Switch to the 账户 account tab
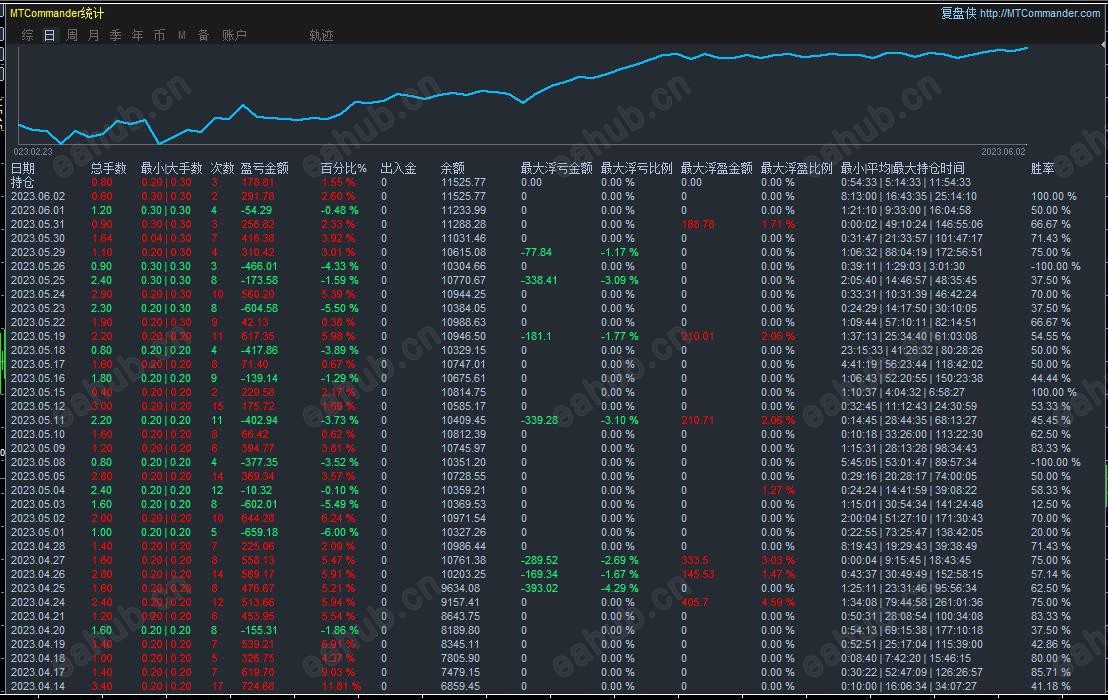 [234, 35]
